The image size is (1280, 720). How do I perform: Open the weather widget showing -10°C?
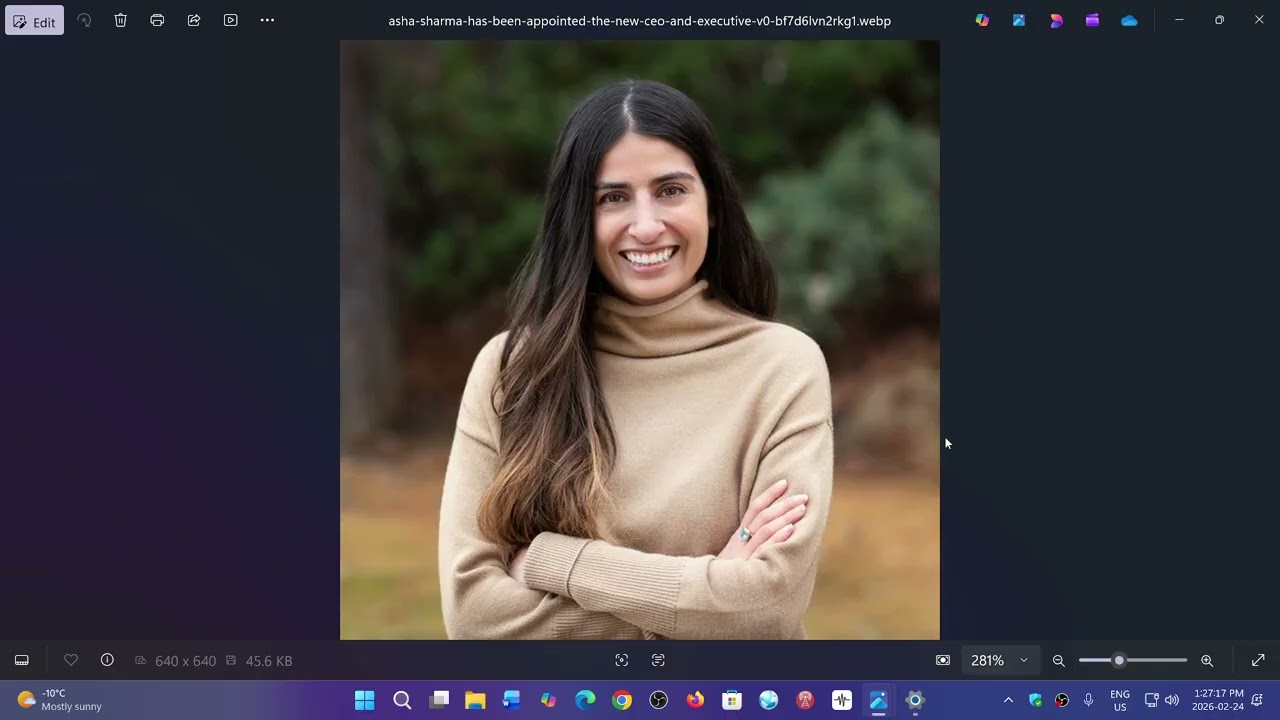(60, 700)
